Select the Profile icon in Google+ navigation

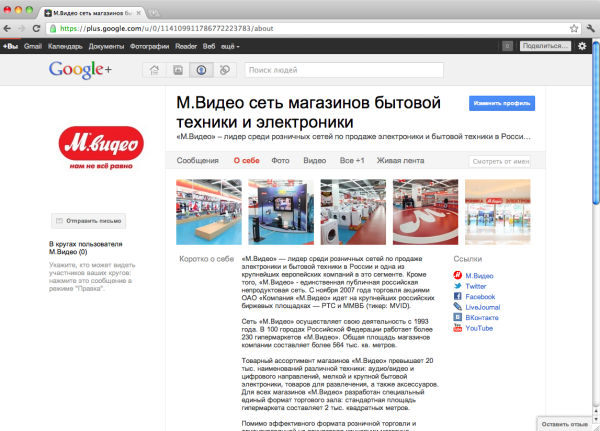tap(201, 70)
